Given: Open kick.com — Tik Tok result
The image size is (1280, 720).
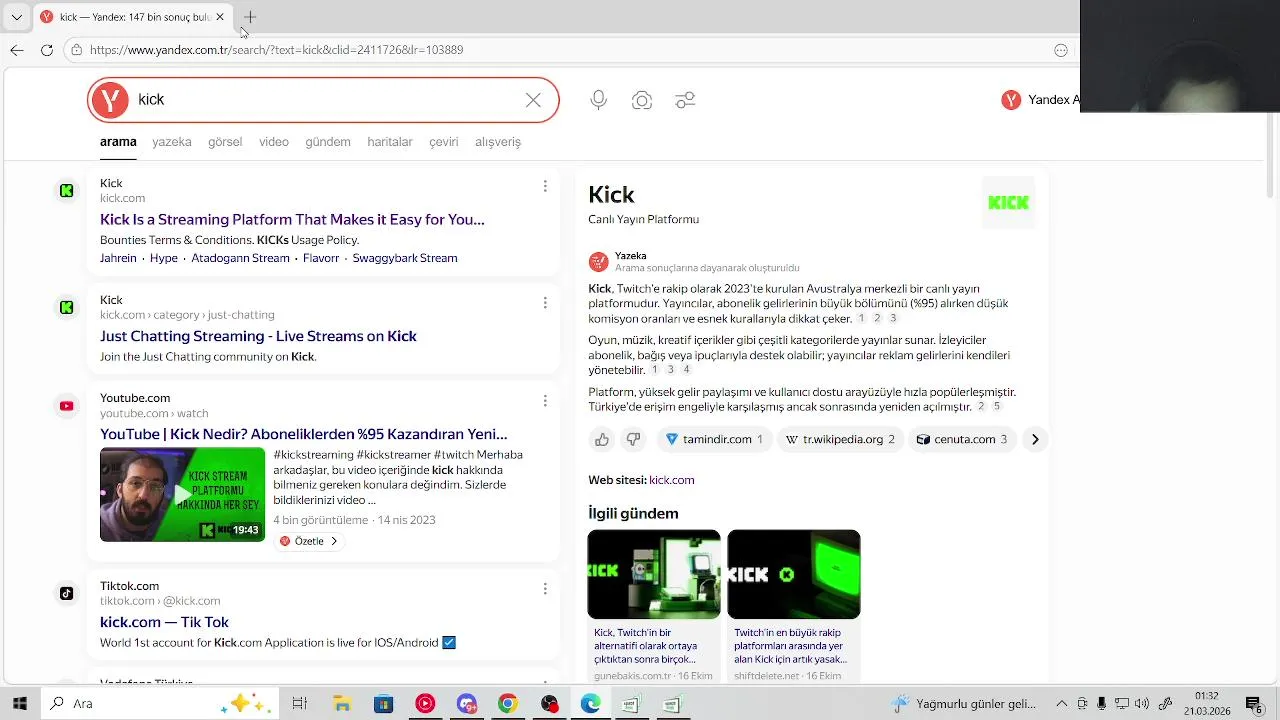Looking at the screenshot, I should (x=164, y=622).
